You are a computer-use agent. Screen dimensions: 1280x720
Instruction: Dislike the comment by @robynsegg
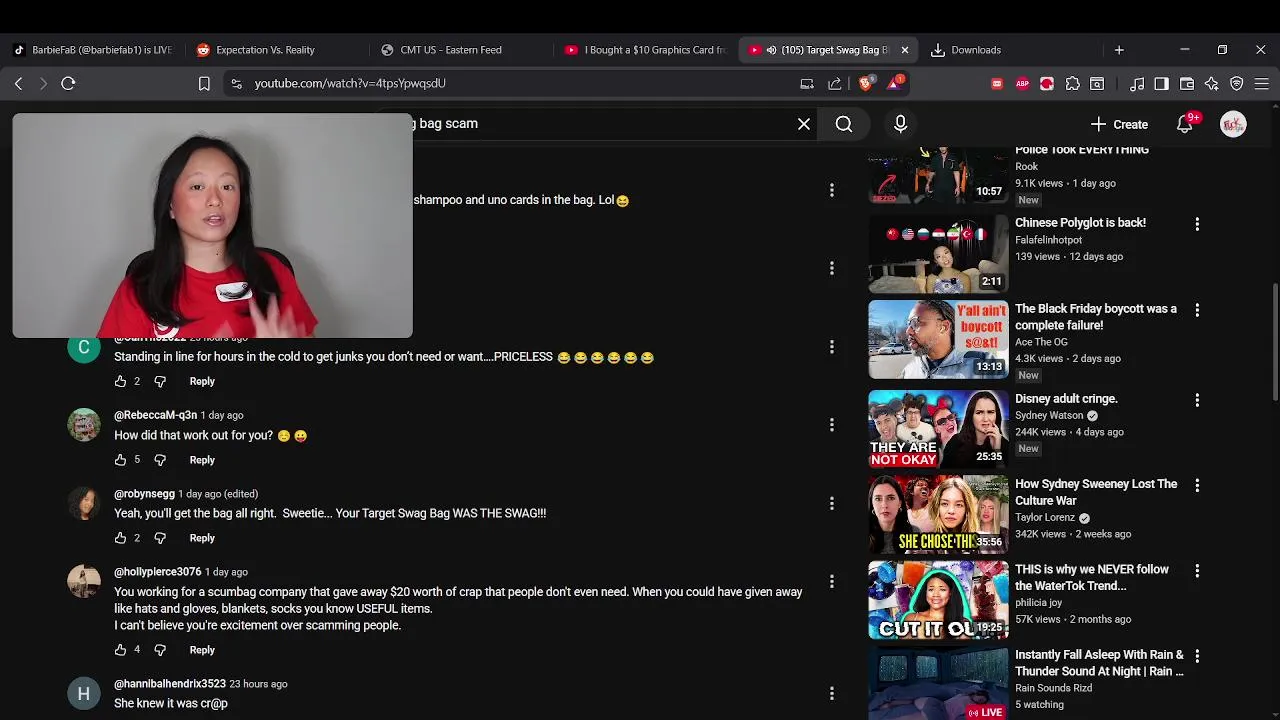[x=160, y=538]
